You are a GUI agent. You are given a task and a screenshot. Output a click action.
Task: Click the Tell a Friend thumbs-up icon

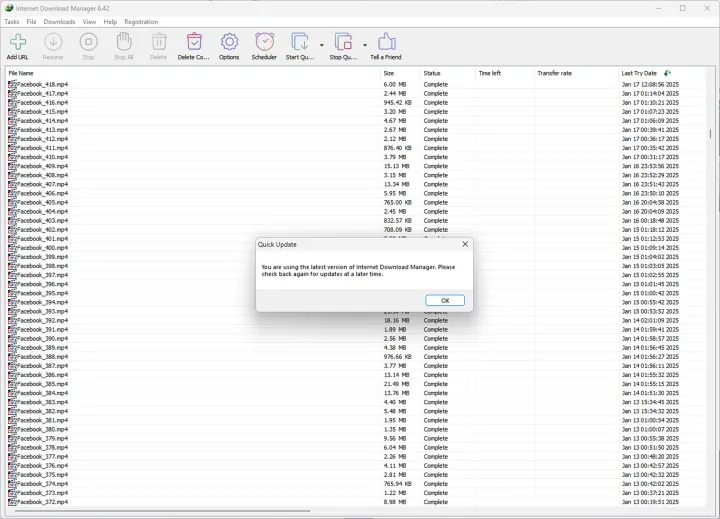386,42
